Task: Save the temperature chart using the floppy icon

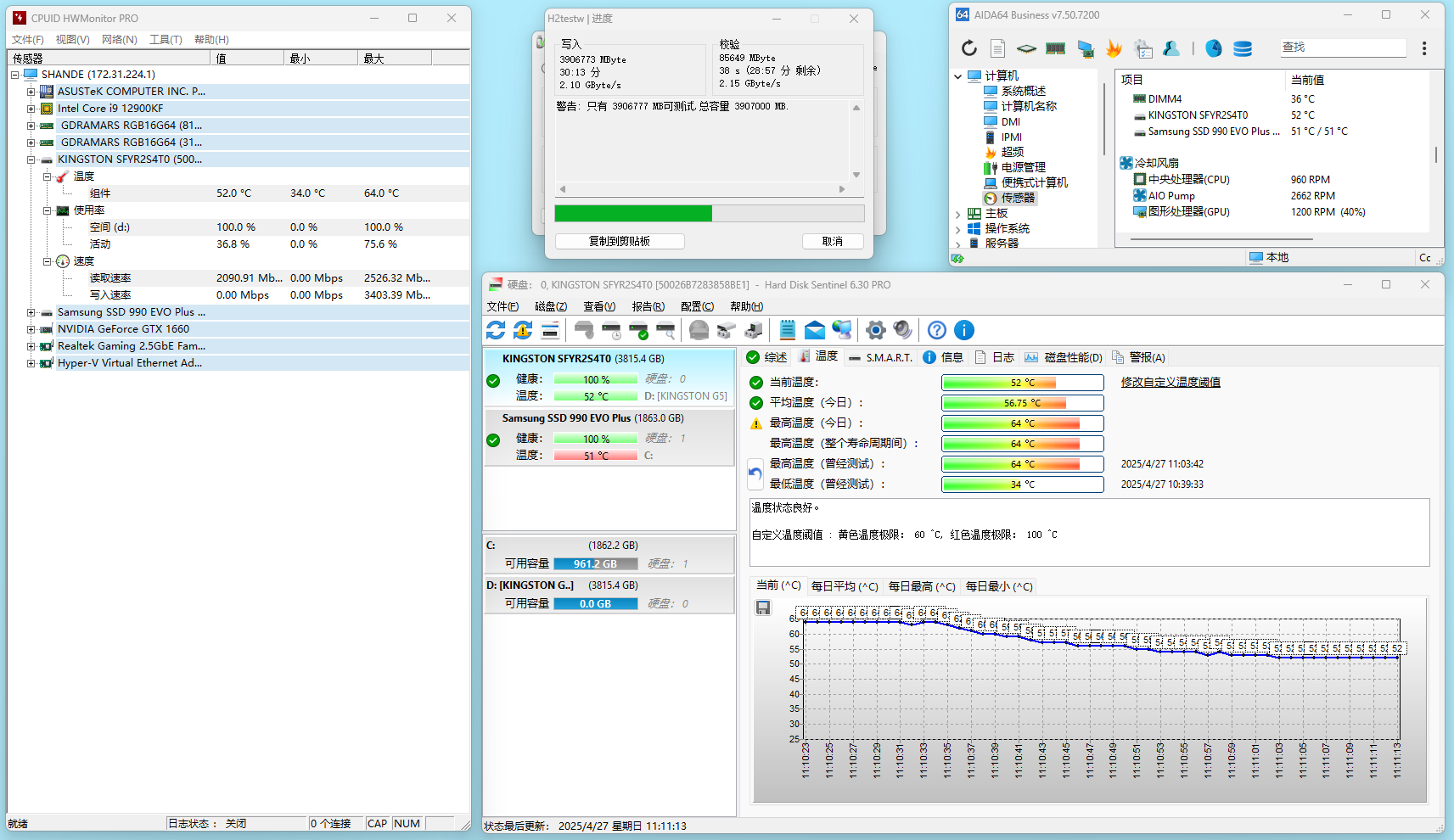Action: [763, 608]
